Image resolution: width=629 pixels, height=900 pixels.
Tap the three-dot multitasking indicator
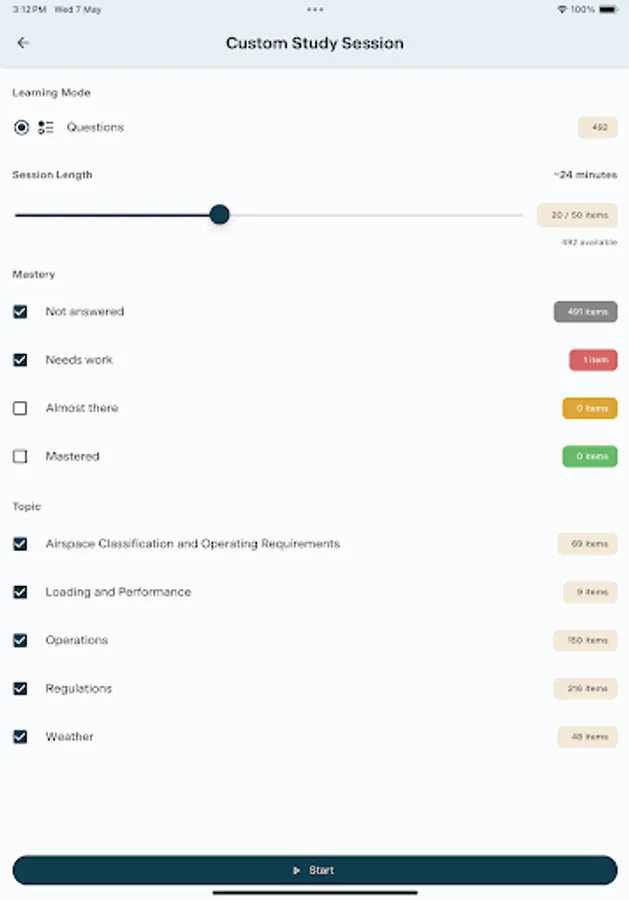click(314, 9)
